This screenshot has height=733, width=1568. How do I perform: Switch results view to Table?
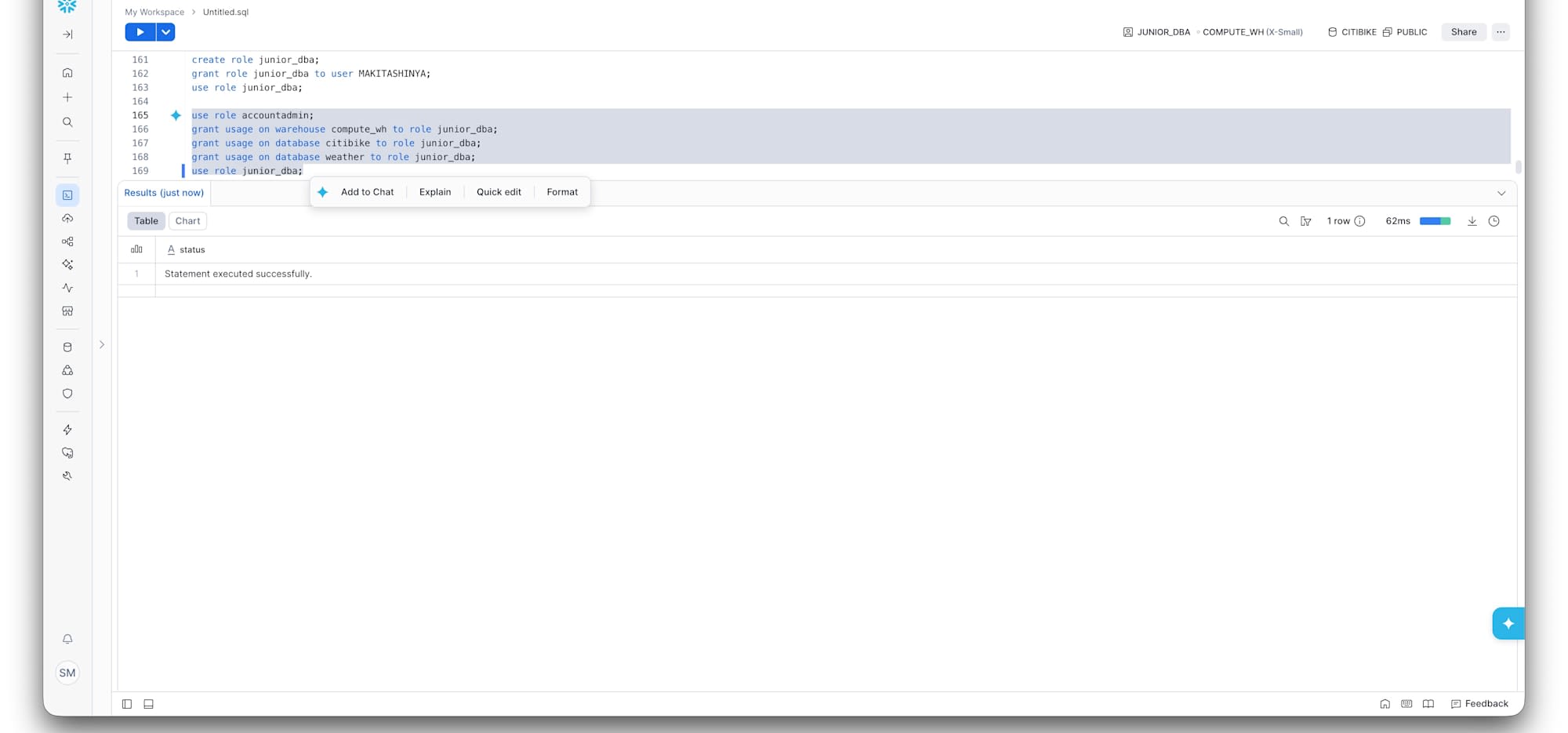click(x=146, y=221)
